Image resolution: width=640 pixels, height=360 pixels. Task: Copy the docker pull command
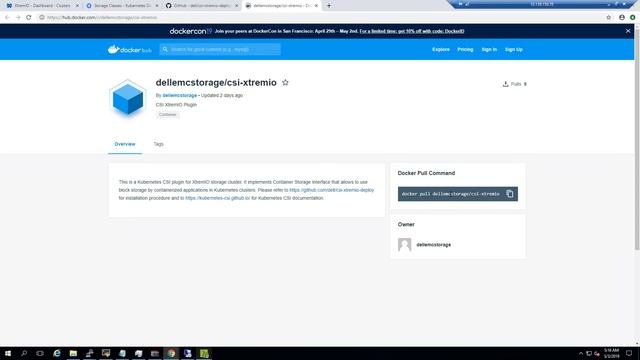pos(510,194)
